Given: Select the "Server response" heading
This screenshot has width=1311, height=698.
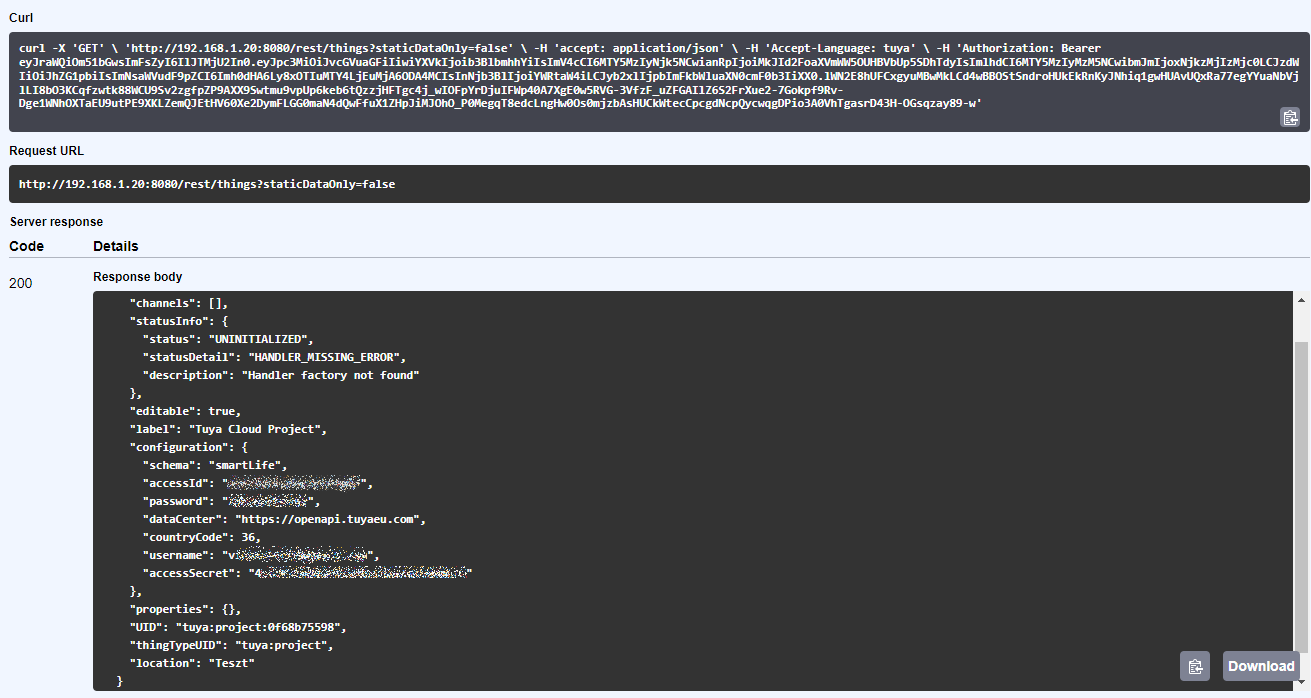Looking at the screenshot, I should pos(56,221).
